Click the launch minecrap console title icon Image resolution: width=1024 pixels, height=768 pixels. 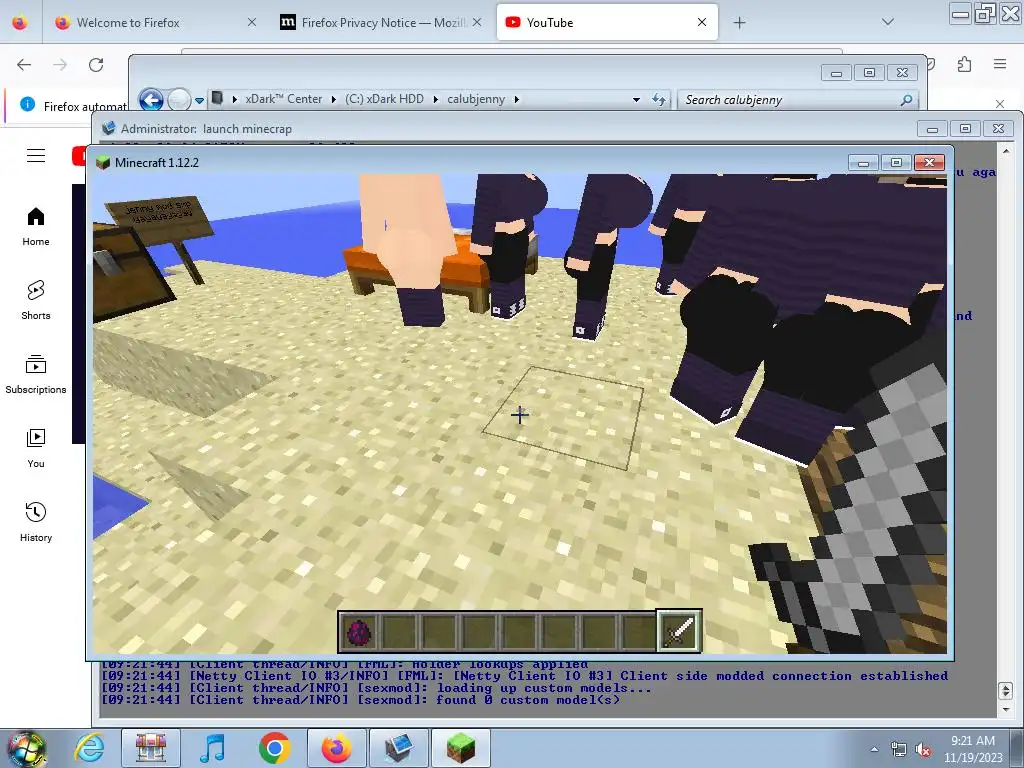pos(108,129)
